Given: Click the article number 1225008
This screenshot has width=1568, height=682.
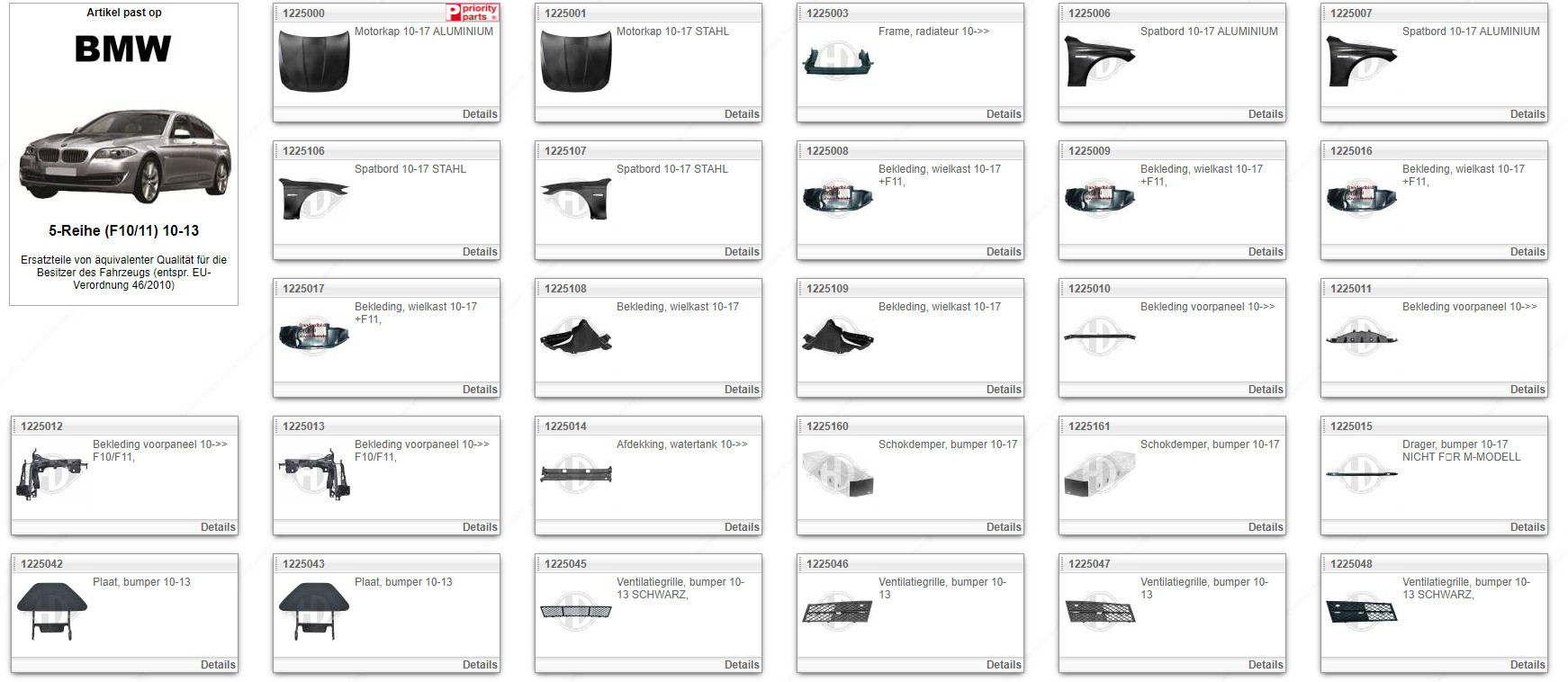Looking at the screenshot, I should tap(827, 151).
